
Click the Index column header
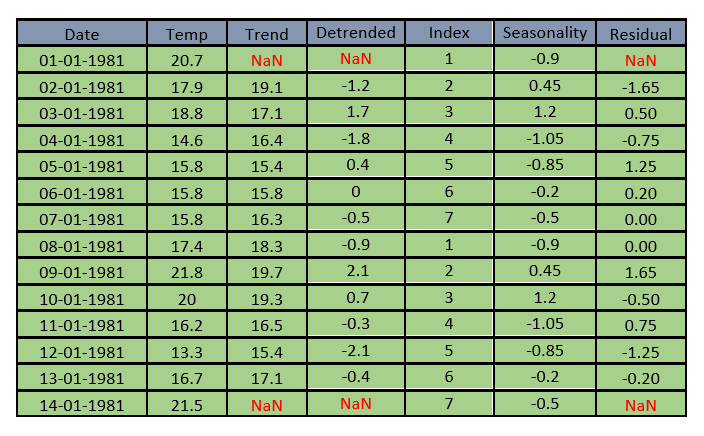449,33
